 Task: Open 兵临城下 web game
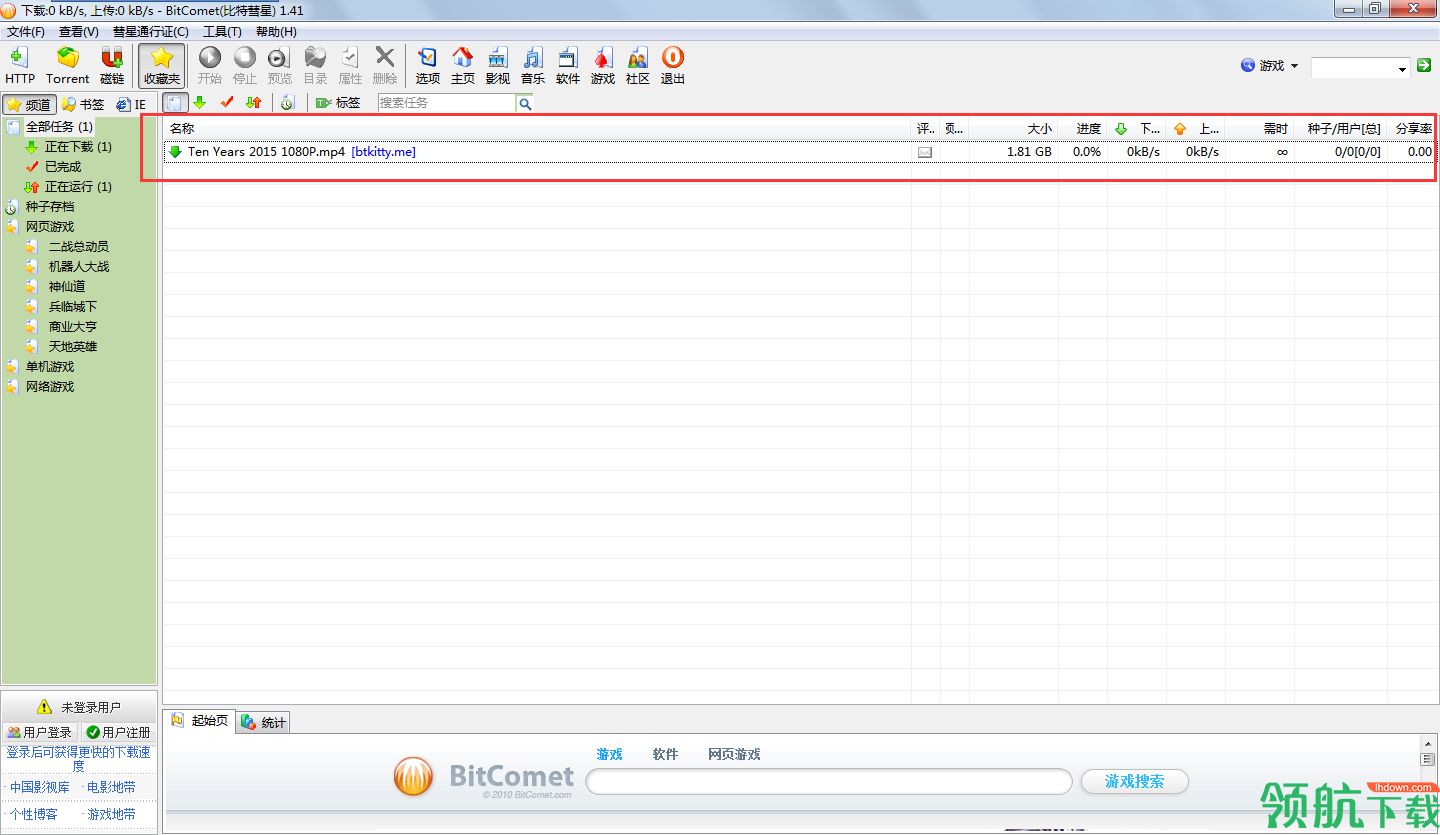click(x=73, y=307)
